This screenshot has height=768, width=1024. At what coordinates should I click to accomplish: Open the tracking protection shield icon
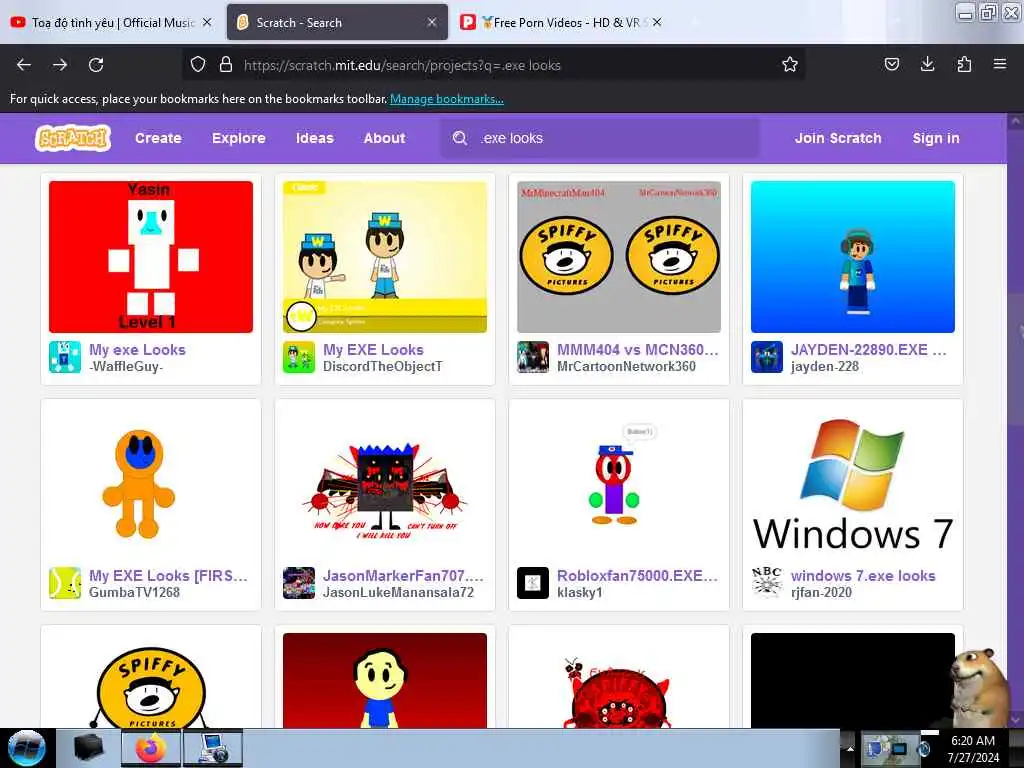click(x=198, y=65)
